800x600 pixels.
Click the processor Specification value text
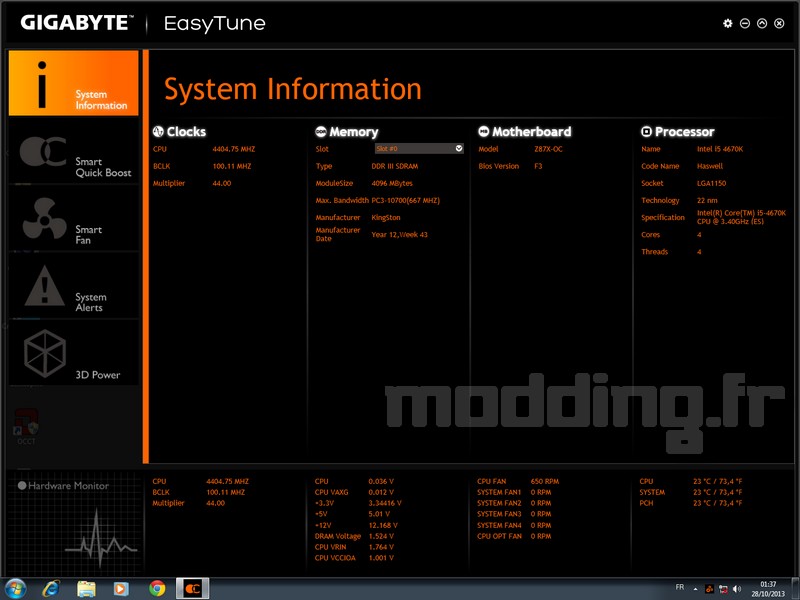741,217
